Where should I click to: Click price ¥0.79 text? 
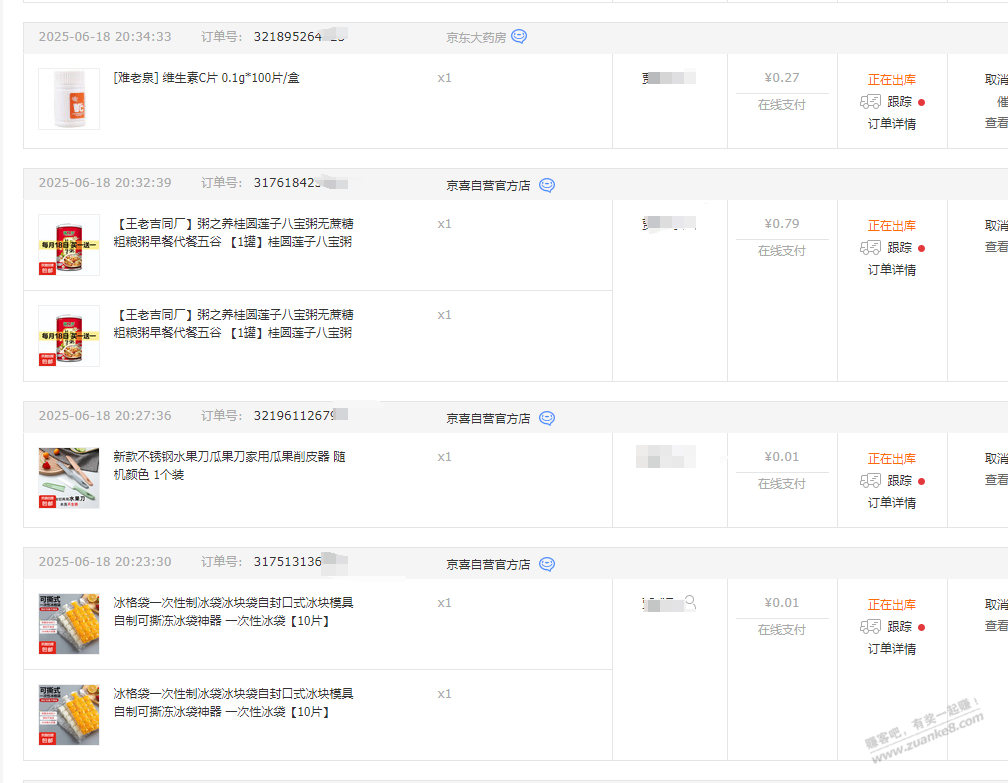[x=782, y=224]
